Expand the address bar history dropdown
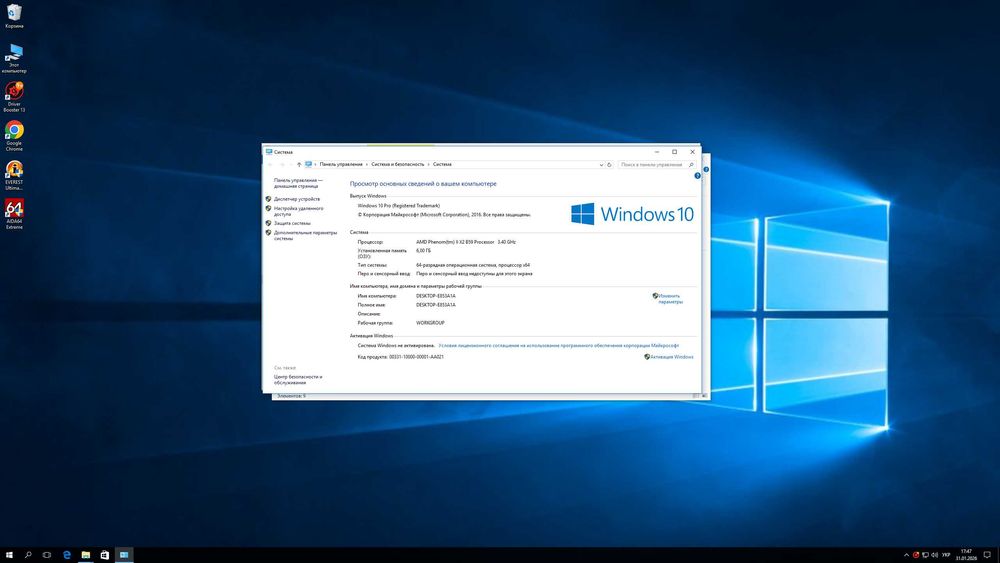 point(601,165)
